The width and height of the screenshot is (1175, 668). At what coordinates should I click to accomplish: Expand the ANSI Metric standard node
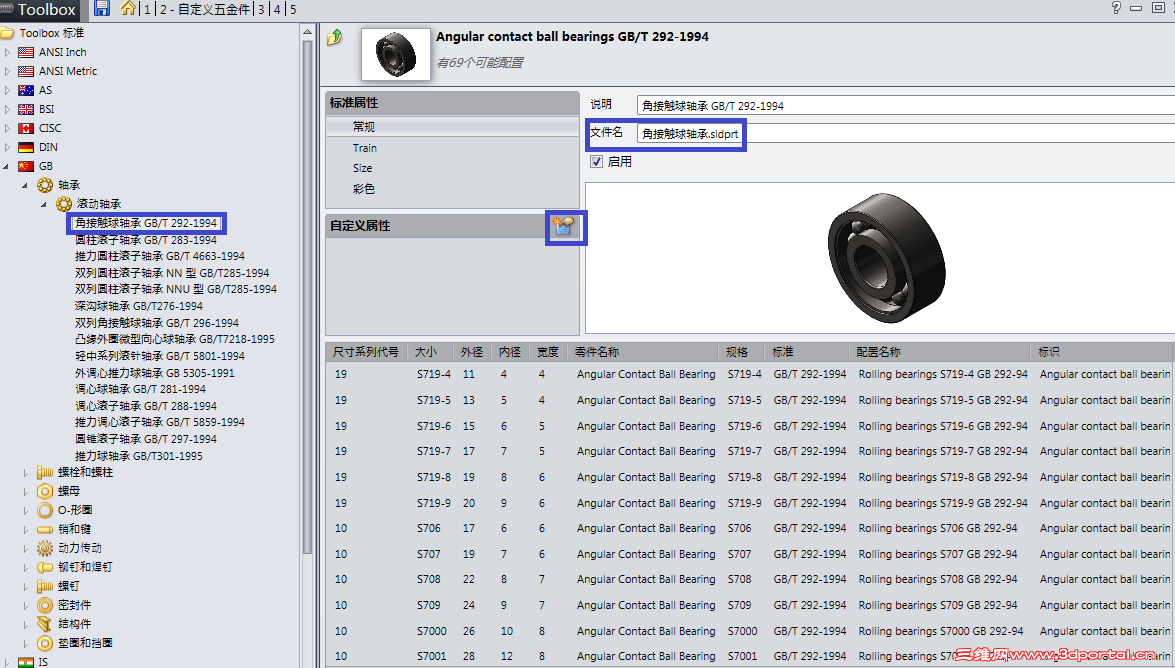(x=7, y=71)
